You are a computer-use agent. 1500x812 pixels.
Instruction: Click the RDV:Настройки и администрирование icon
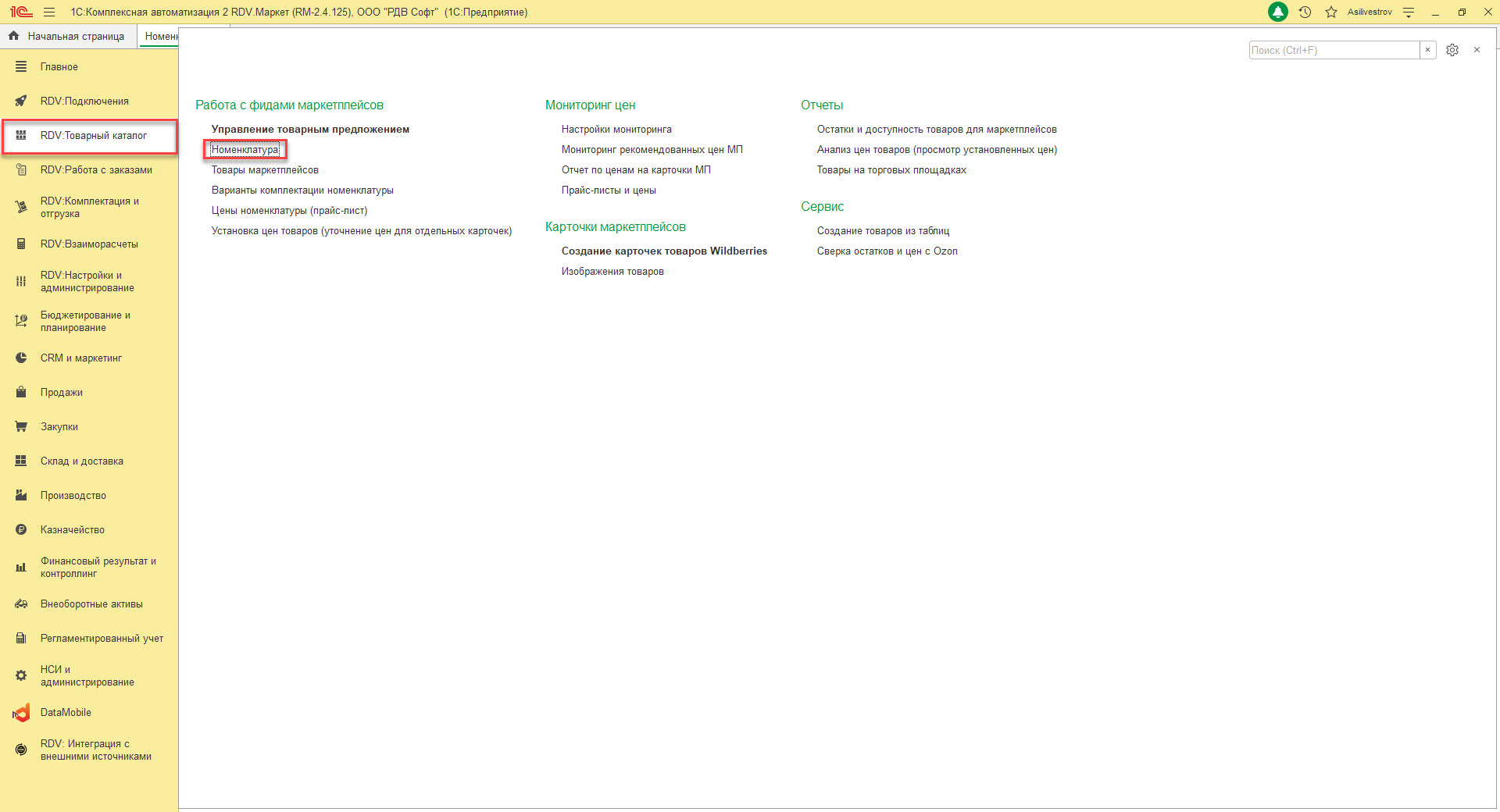click(x=21, y=281)
